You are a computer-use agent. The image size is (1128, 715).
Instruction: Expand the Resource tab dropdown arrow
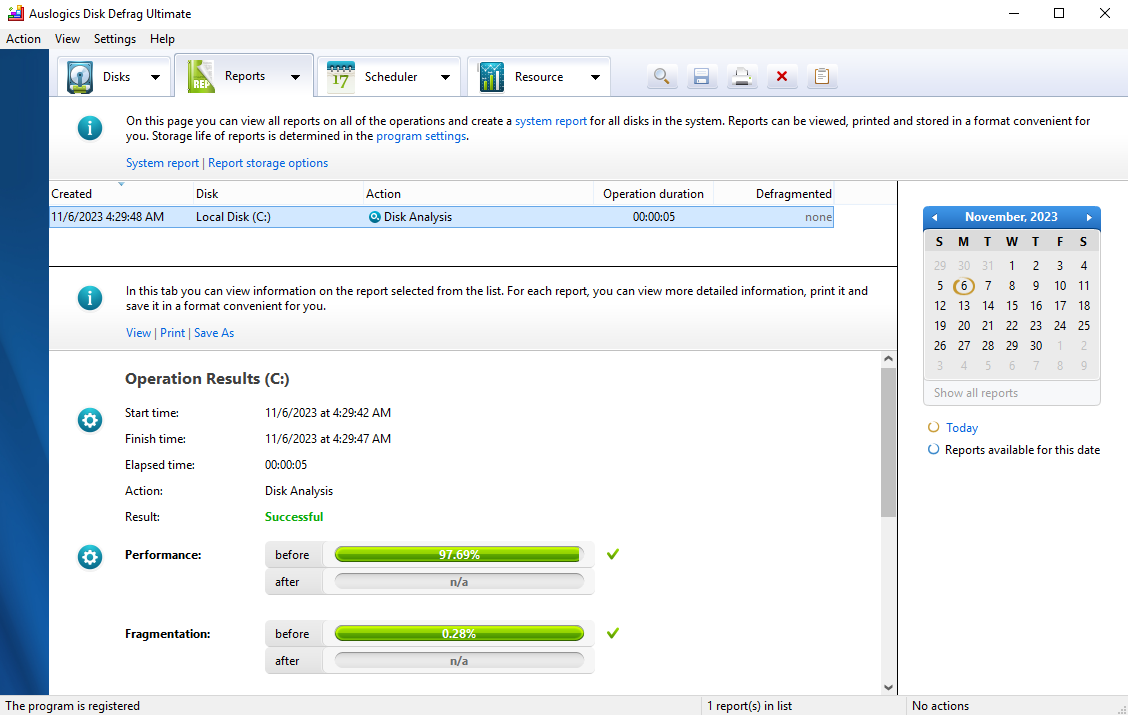point(595,77)
